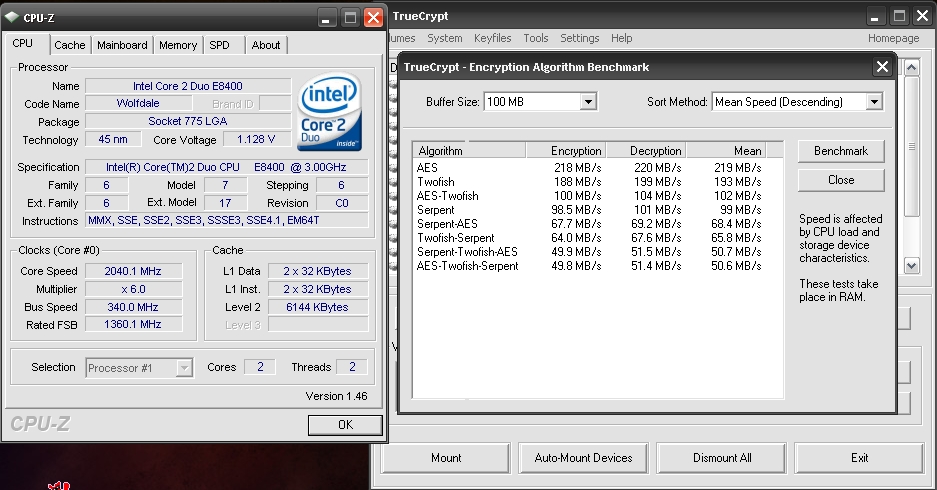The image size is (937, 490).
Task: Sort by the Algorithm column header
Action: [469, 151]
